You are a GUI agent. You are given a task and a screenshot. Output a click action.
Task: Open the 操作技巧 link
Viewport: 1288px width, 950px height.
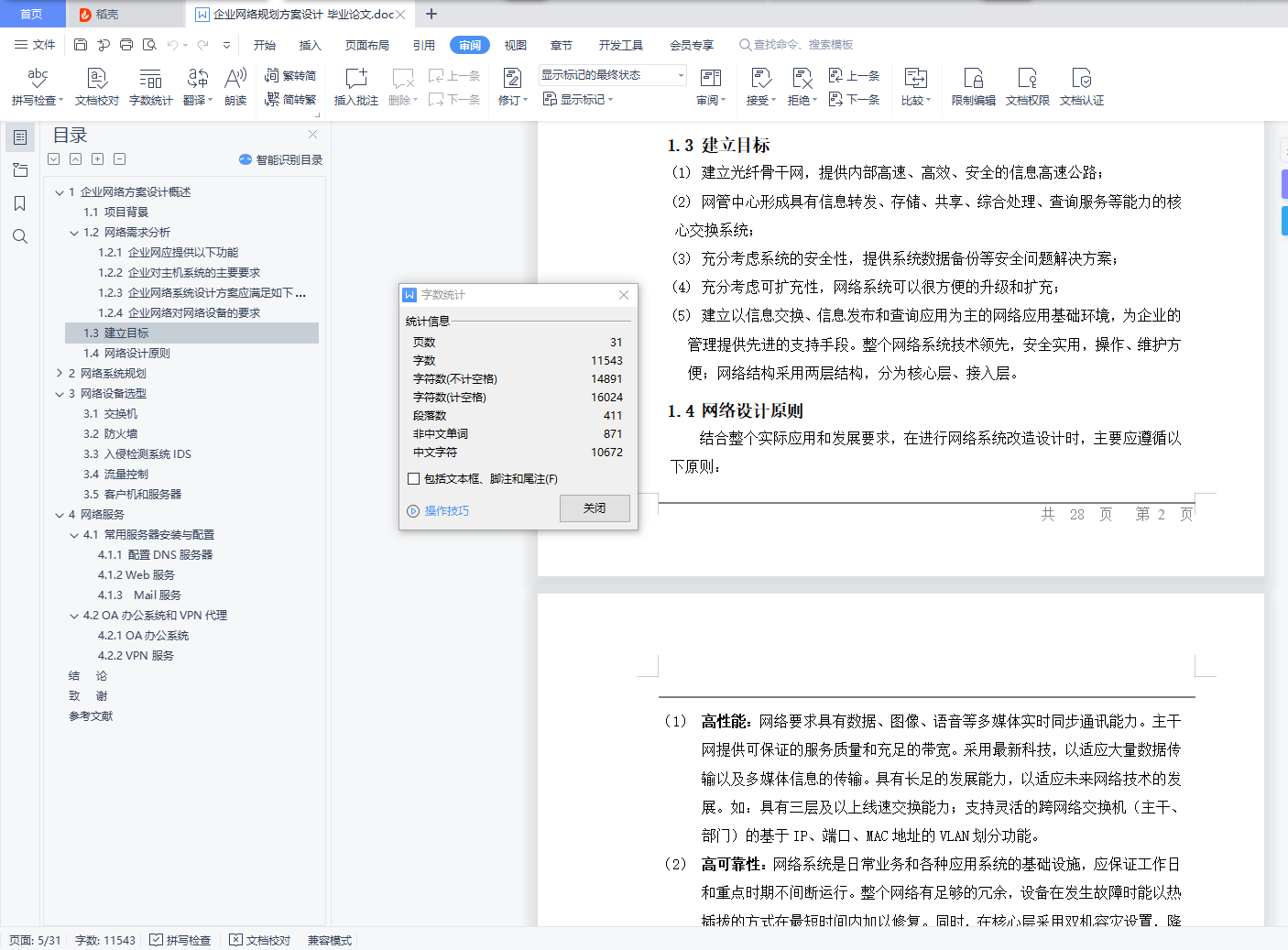tap(439, 511)
